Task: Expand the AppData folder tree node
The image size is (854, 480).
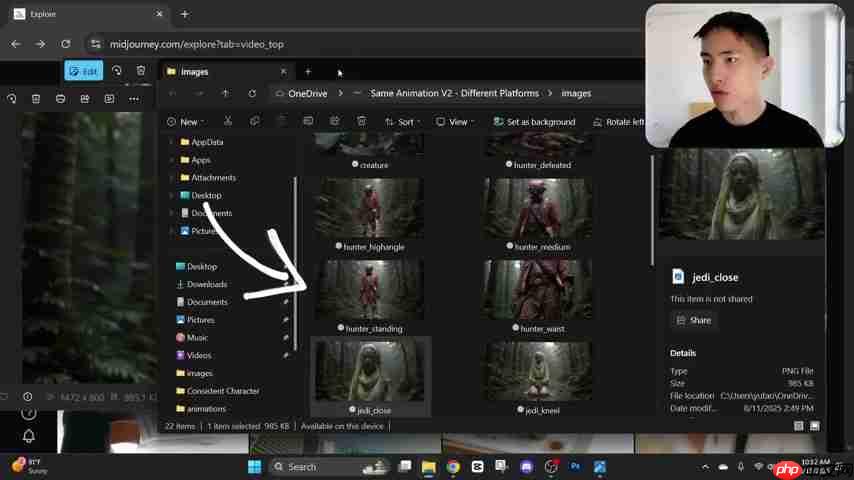Action: click(x=172, y=142)
